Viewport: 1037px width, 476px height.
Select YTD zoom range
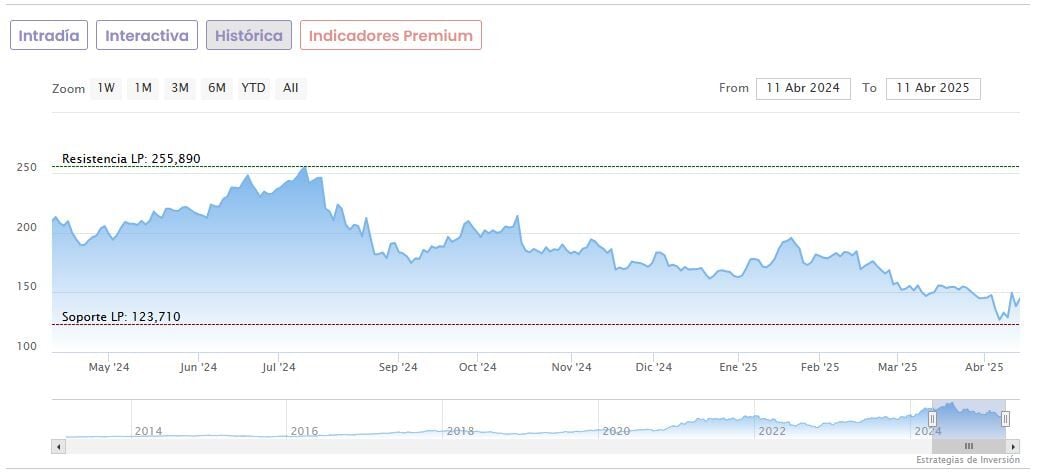coord(253,88)
